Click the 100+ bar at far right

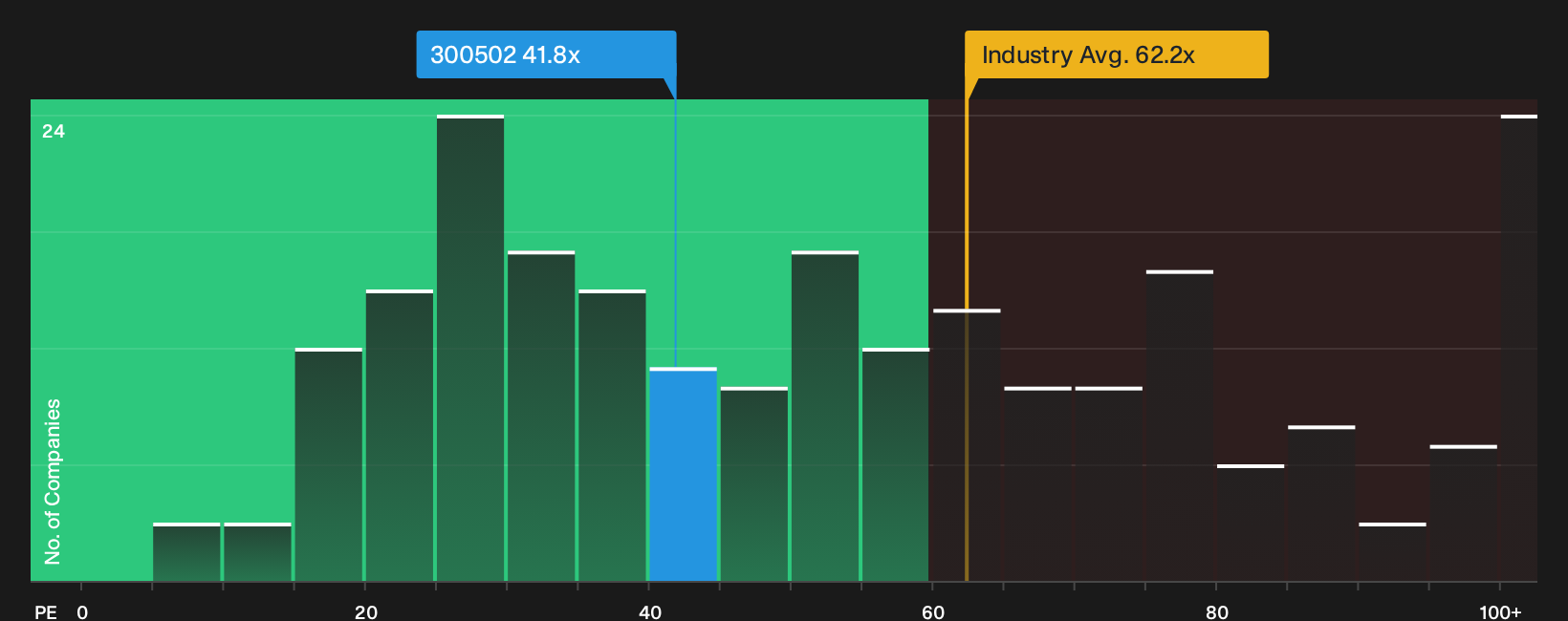[1519, 349]
